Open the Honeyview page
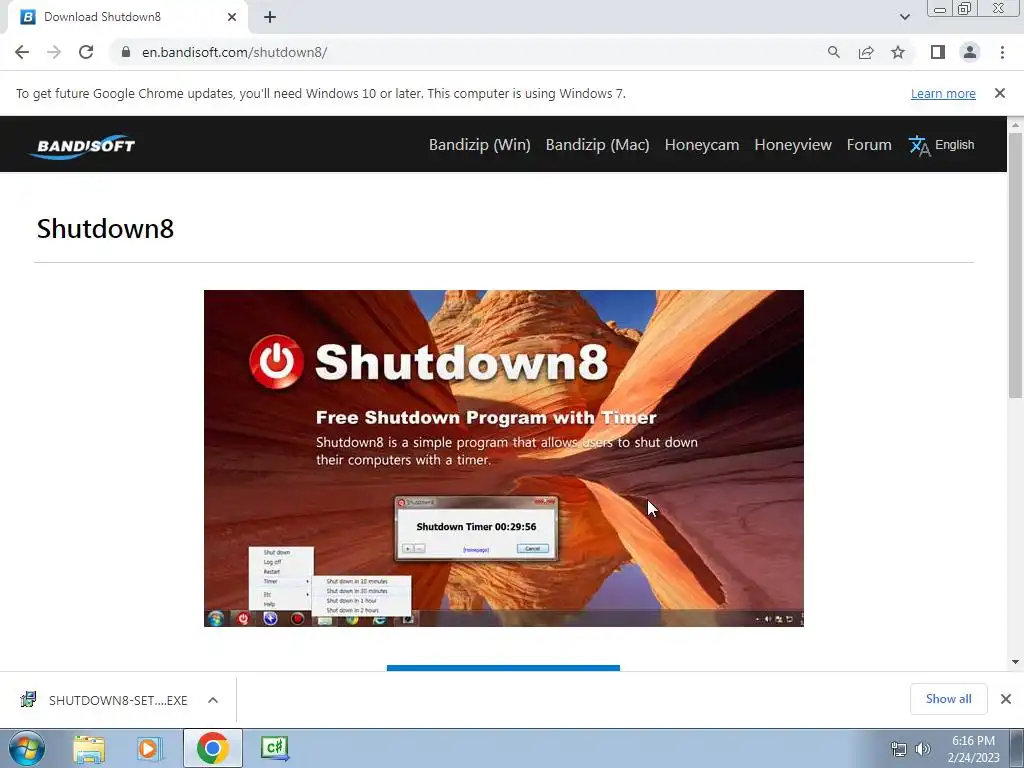 [x=793, y=145]
